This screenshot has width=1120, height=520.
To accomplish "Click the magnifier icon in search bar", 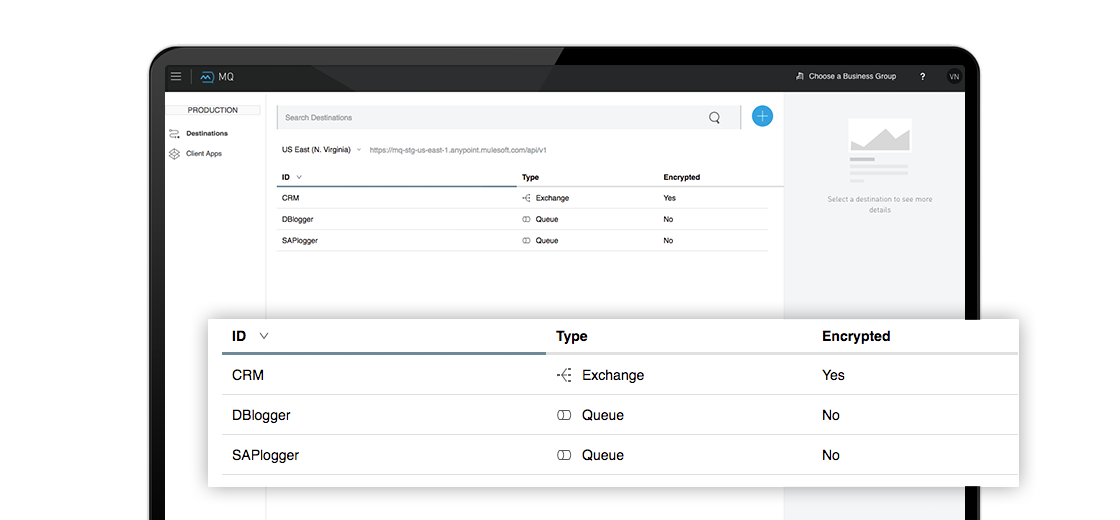I will click(x=714, y=117).
